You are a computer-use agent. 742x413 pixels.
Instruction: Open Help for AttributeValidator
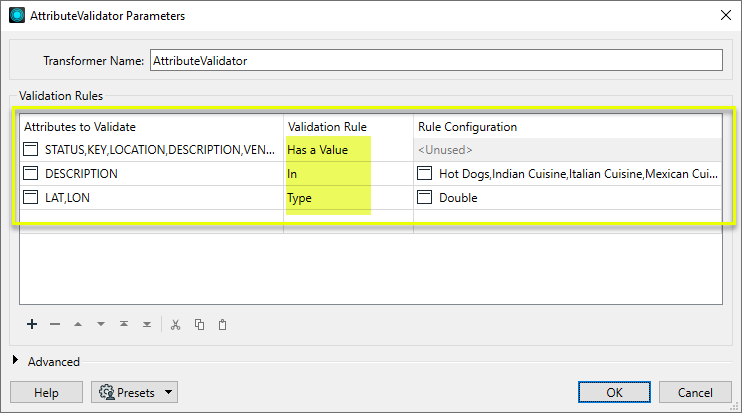(x=46, y=393)
